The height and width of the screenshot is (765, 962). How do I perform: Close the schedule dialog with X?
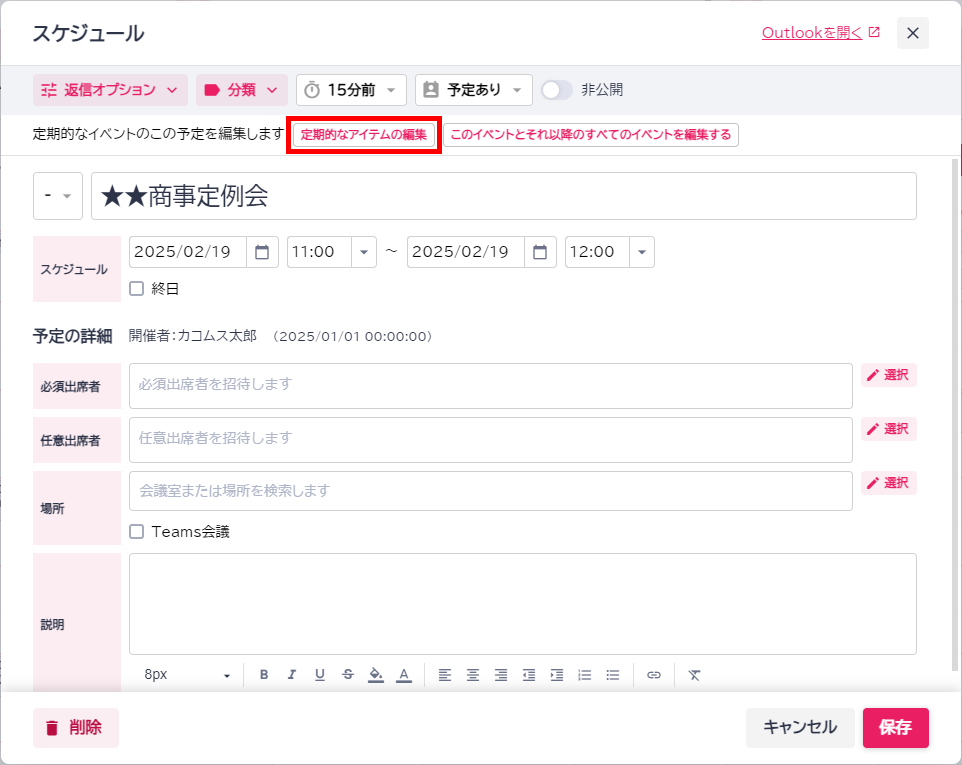tap(913, 33)
